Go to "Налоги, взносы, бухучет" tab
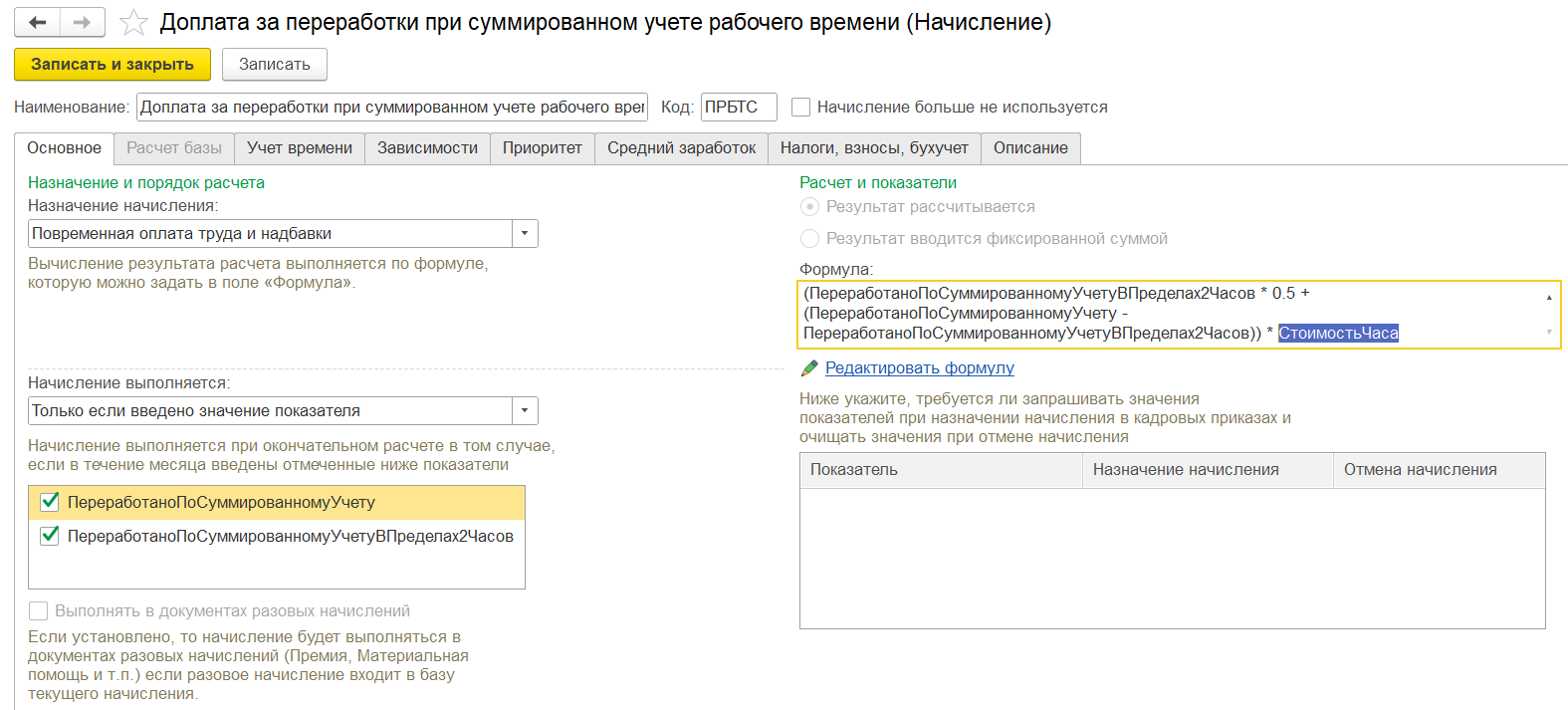 873,148
